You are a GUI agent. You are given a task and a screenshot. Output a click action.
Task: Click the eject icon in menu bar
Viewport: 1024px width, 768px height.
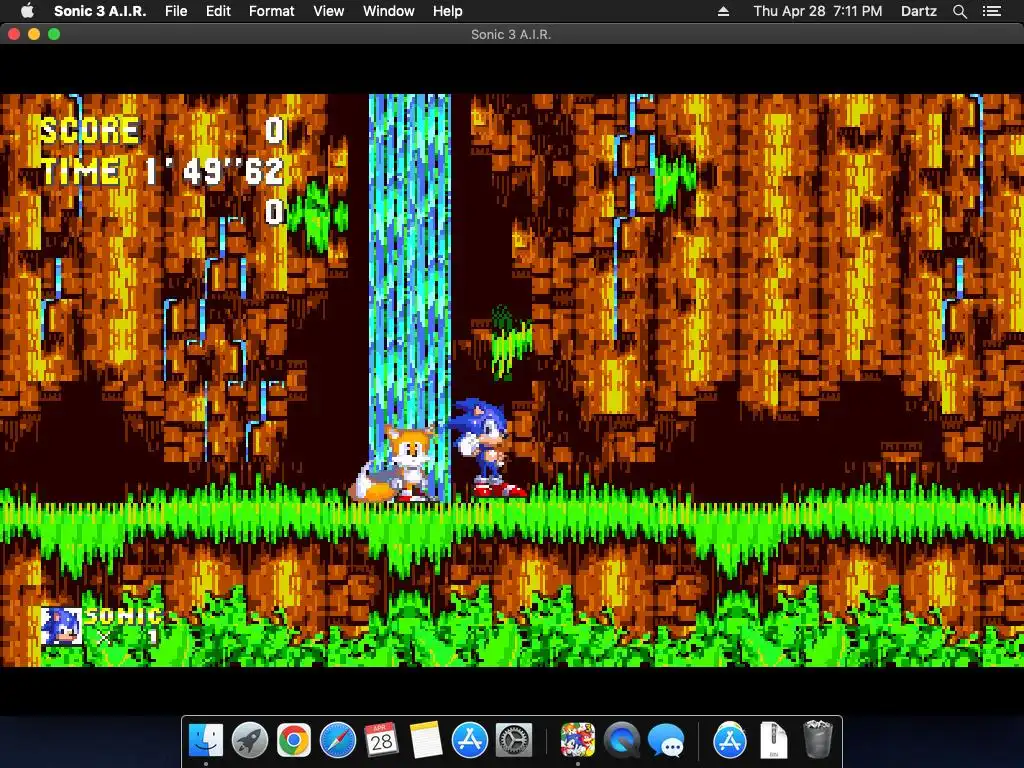723,11
